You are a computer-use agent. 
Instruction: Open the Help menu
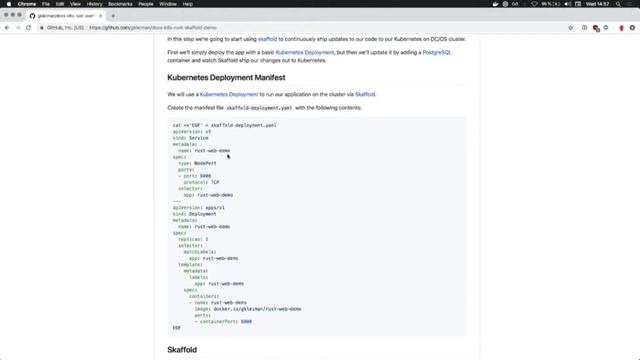[188, 4]
